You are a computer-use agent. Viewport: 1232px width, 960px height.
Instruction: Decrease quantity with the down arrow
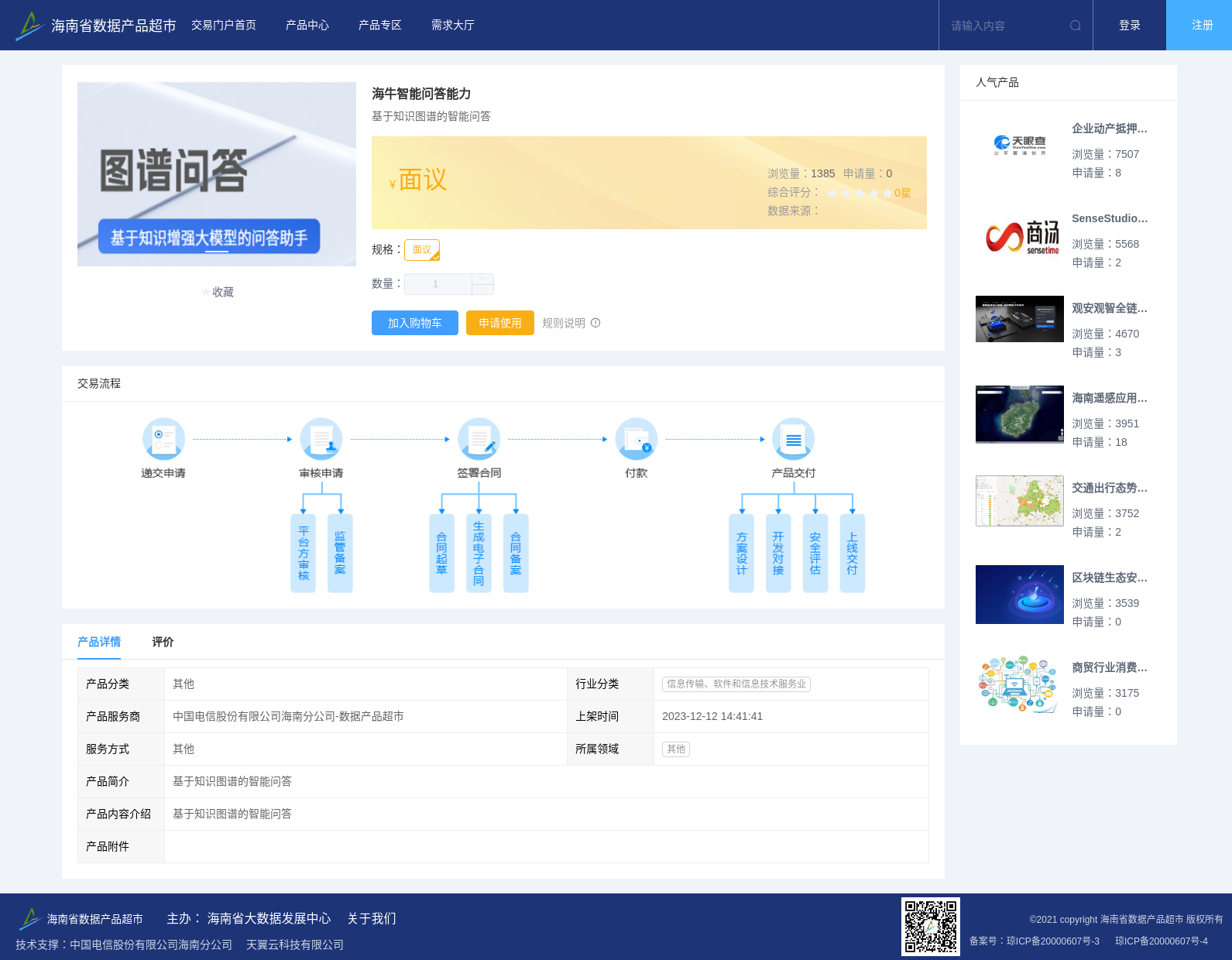pos(483,290)
